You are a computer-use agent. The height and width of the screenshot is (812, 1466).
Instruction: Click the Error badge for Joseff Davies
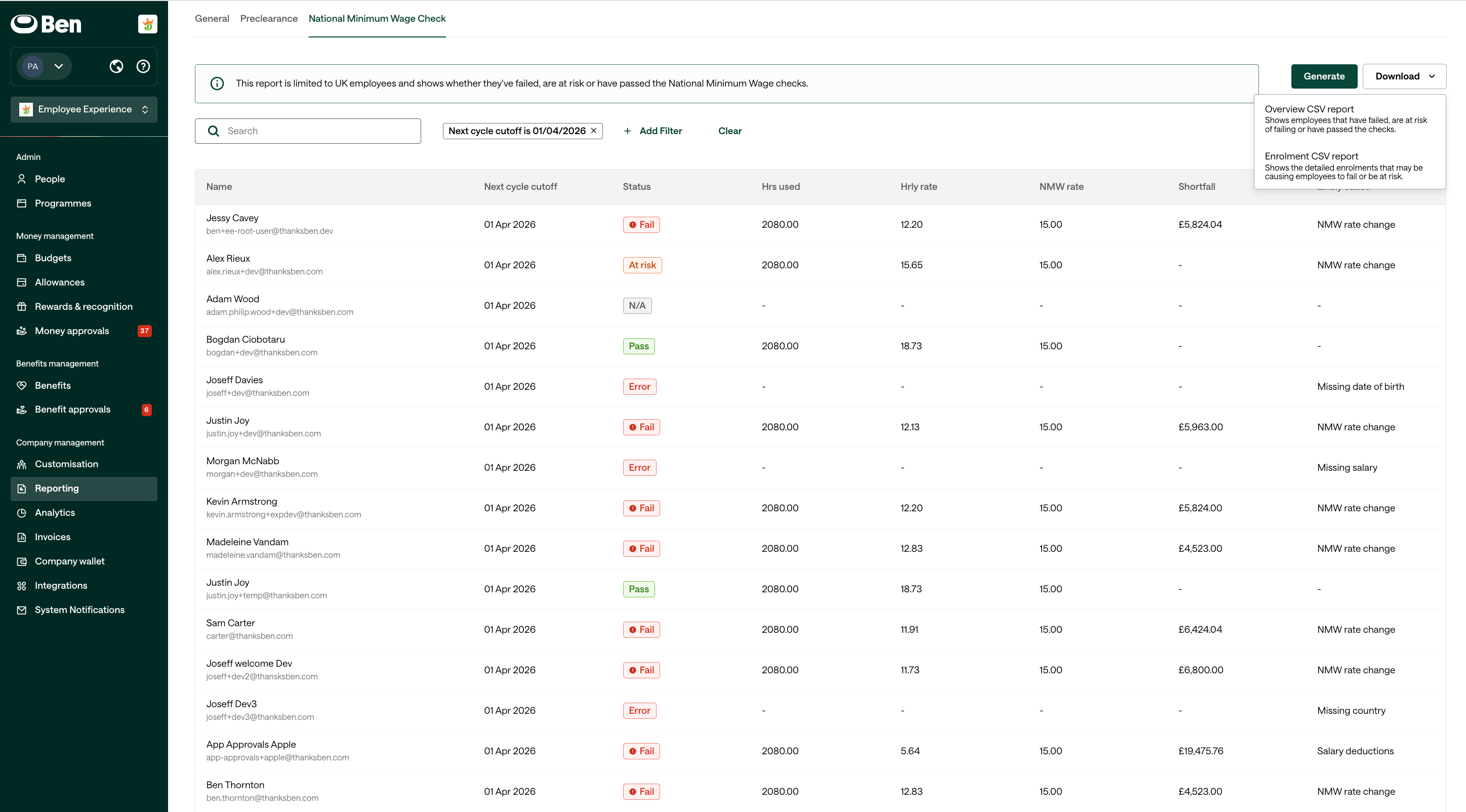[x=639, y=386]
